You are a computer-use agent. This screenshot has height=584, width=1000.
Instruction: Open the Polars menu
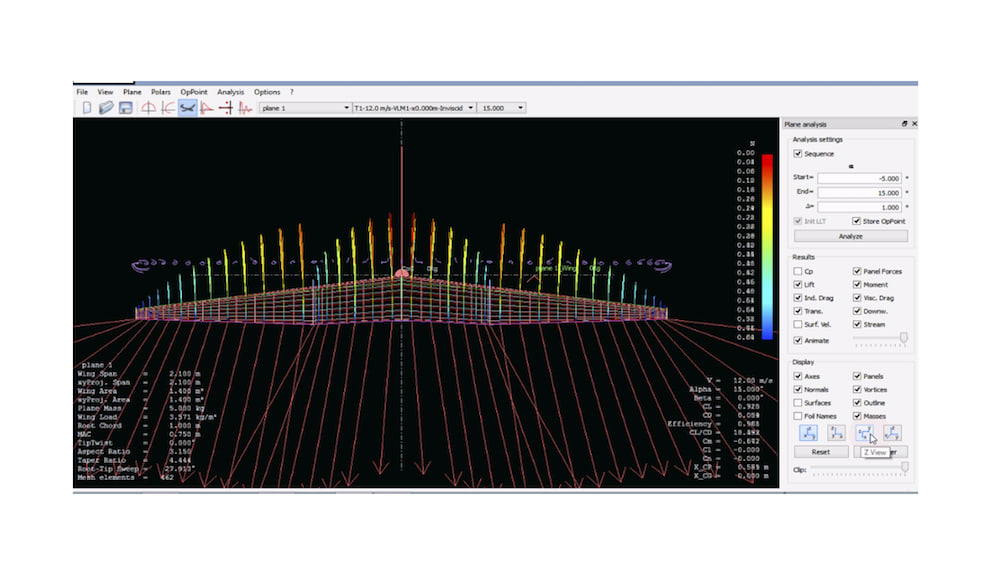point(161,92)
